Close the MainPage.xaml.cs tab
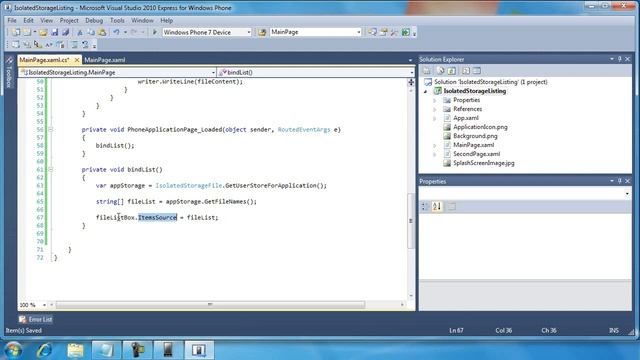This screenshot has height=360, width=640. (x=77, y=60)
